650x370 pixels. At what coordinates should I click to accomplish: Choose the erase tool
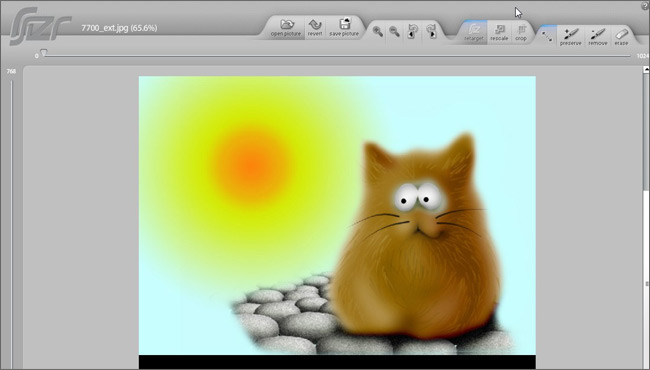pos(621,36)
